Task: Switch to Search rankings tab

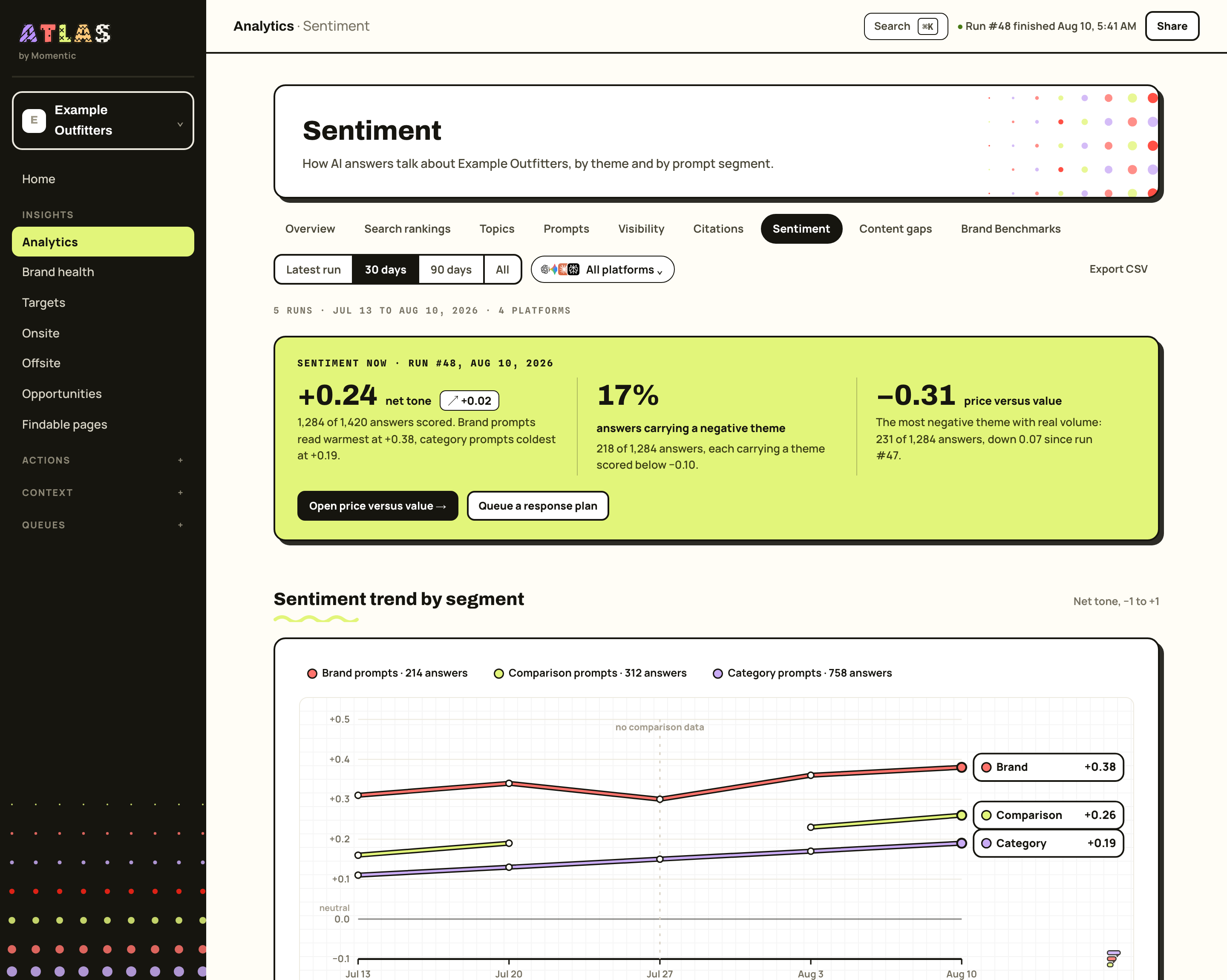Action: coord(407,229)
